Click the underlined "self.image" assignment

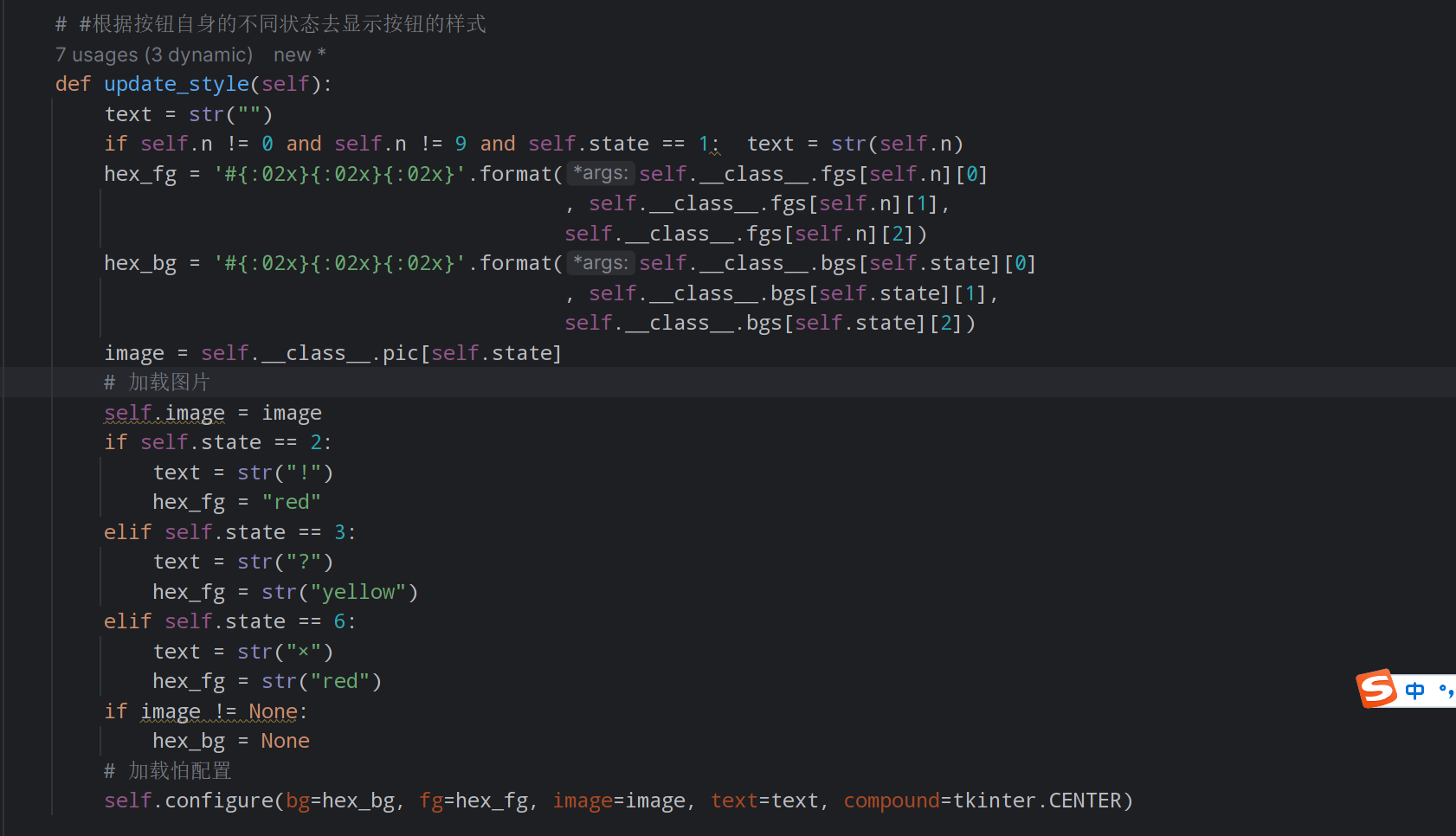164,413
